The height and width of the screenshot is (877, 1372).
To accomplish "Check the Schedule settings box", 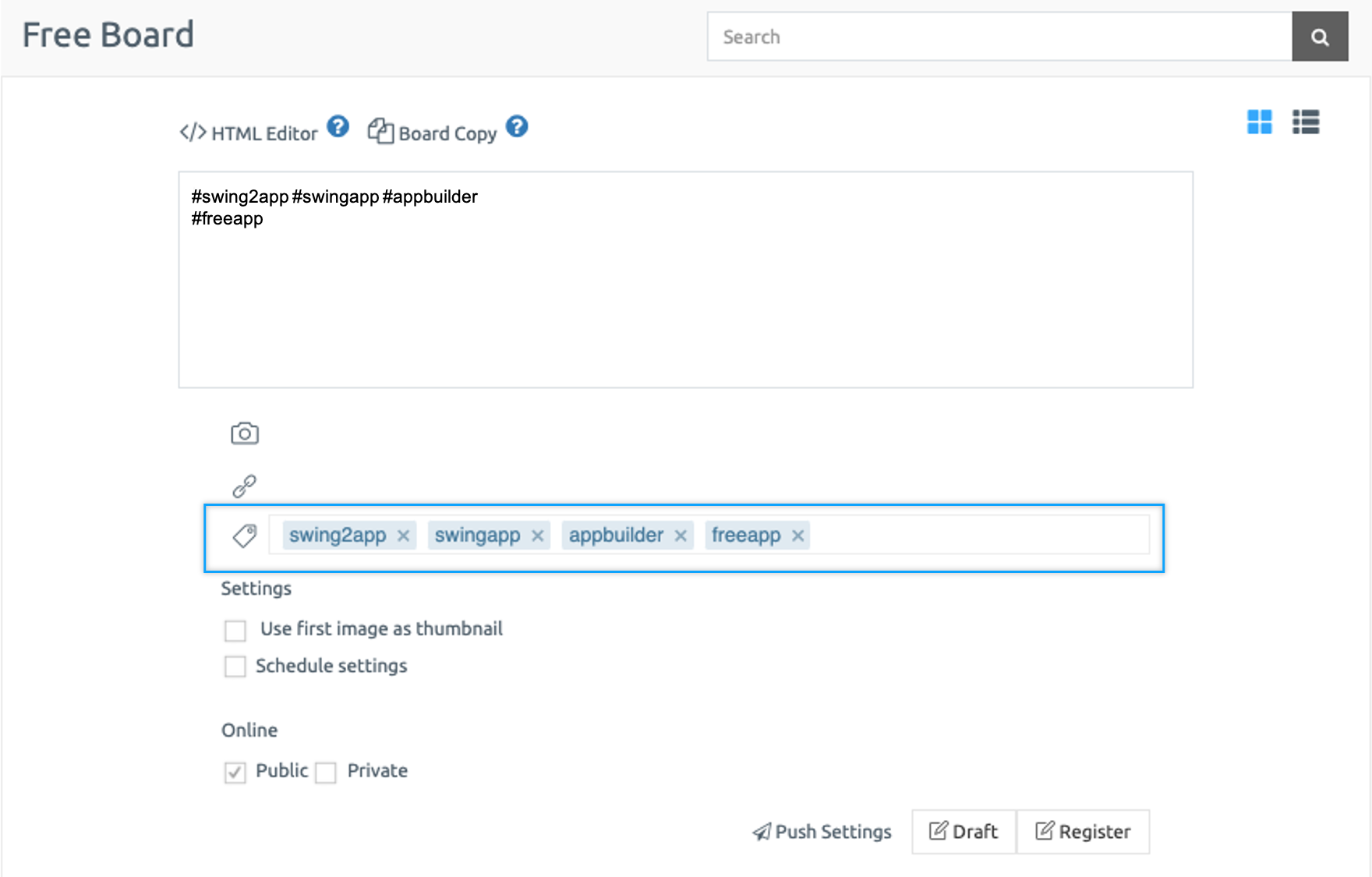I will click(235, 667).
